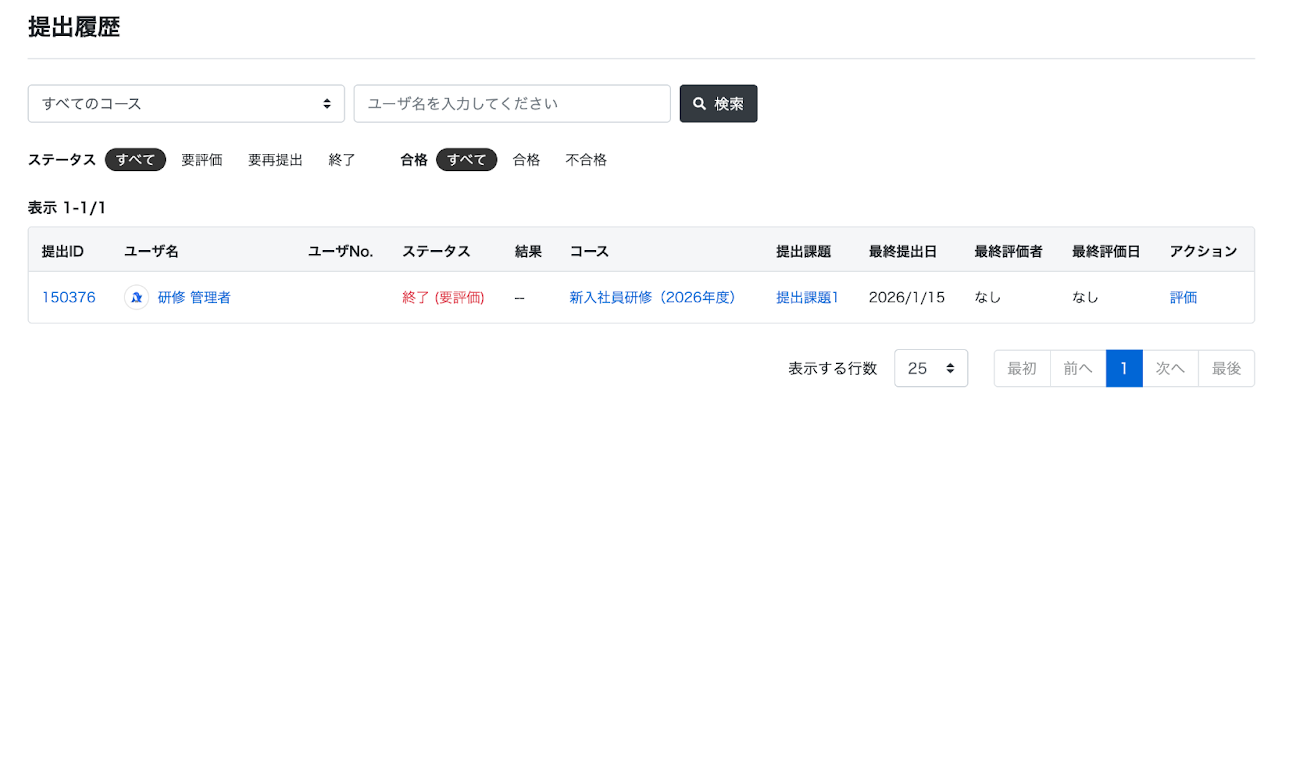Click the 結果 column header
The width and height of the screenshot is (1289, 768).
point(528,251)
